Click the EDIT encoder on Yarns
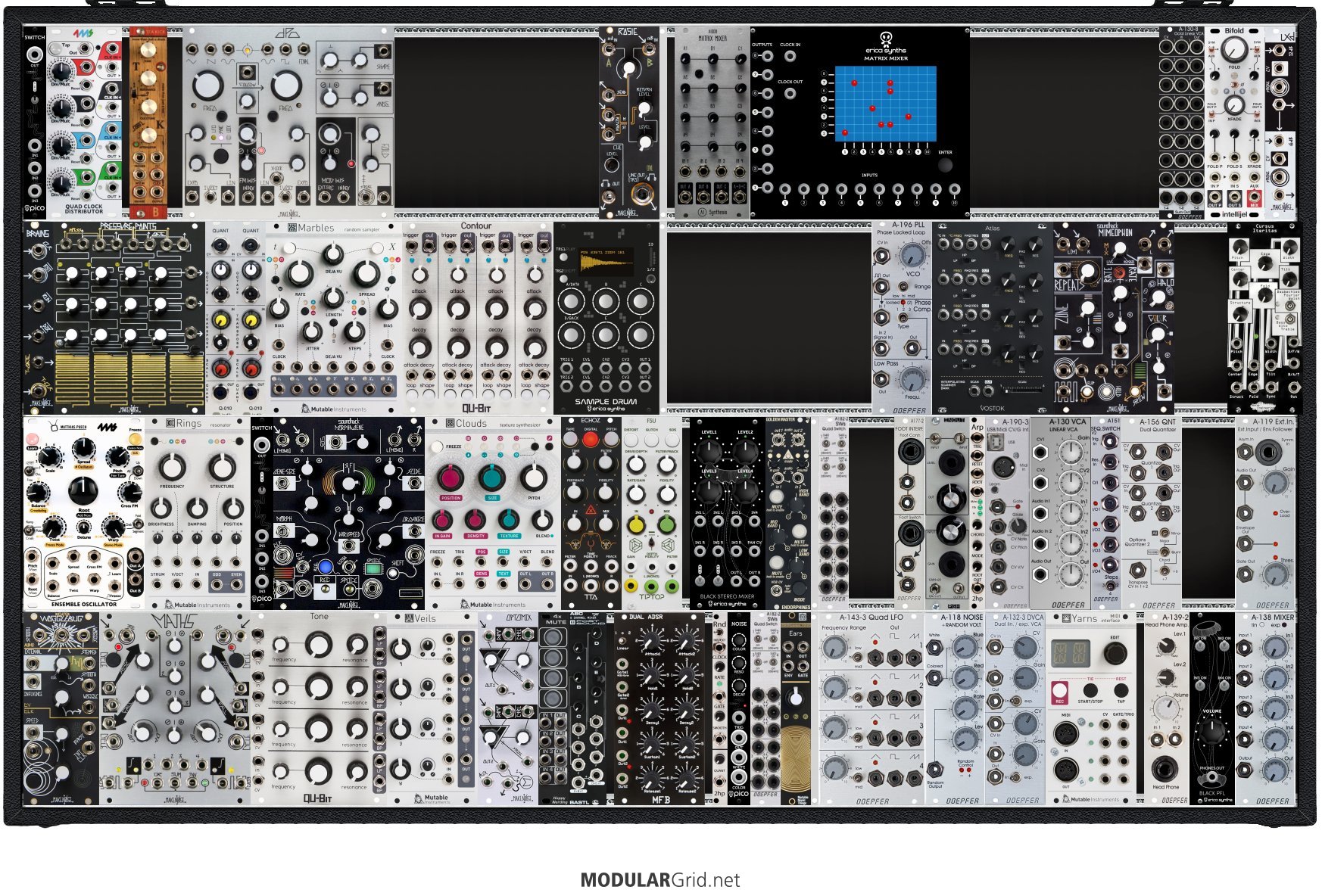This screenshot has height=896, width=1322. tap(1115, 653)
